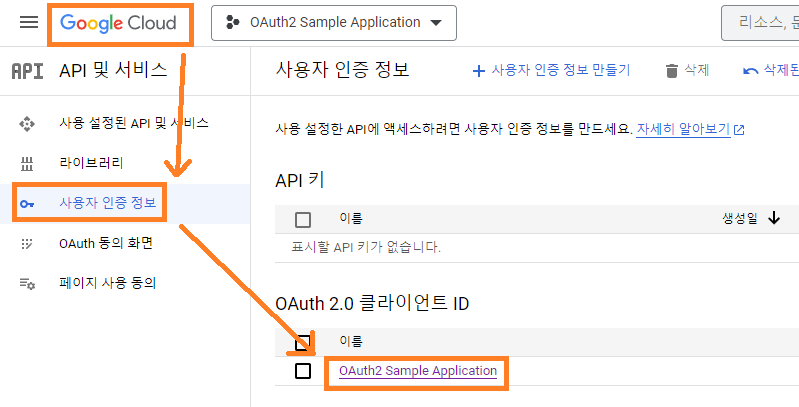
Task: Click the OAuth consent screen dots icon
Action: (26, 244)
